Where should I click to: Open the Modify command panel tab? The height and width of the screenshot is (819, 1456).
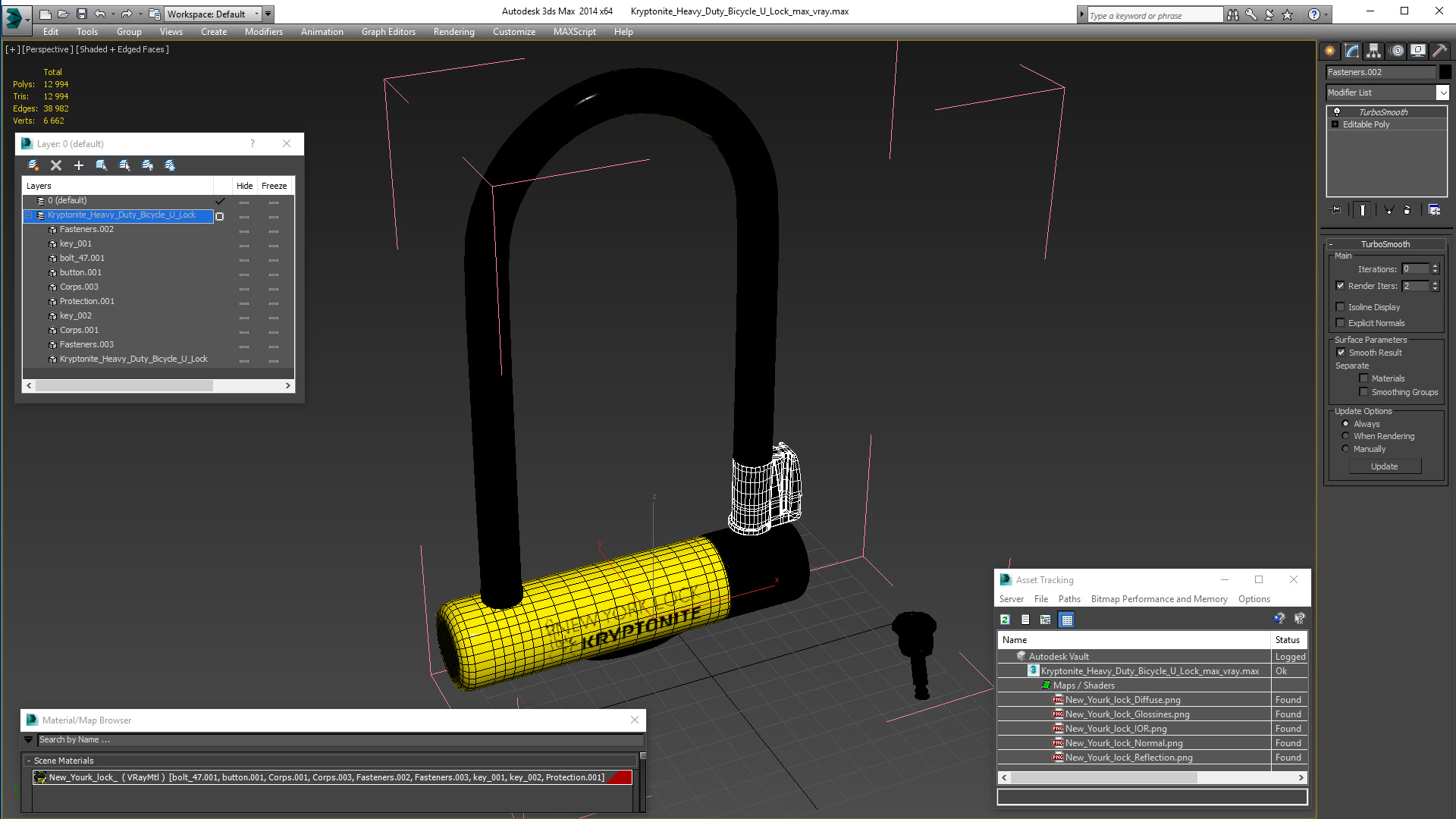coord(1352,51)
